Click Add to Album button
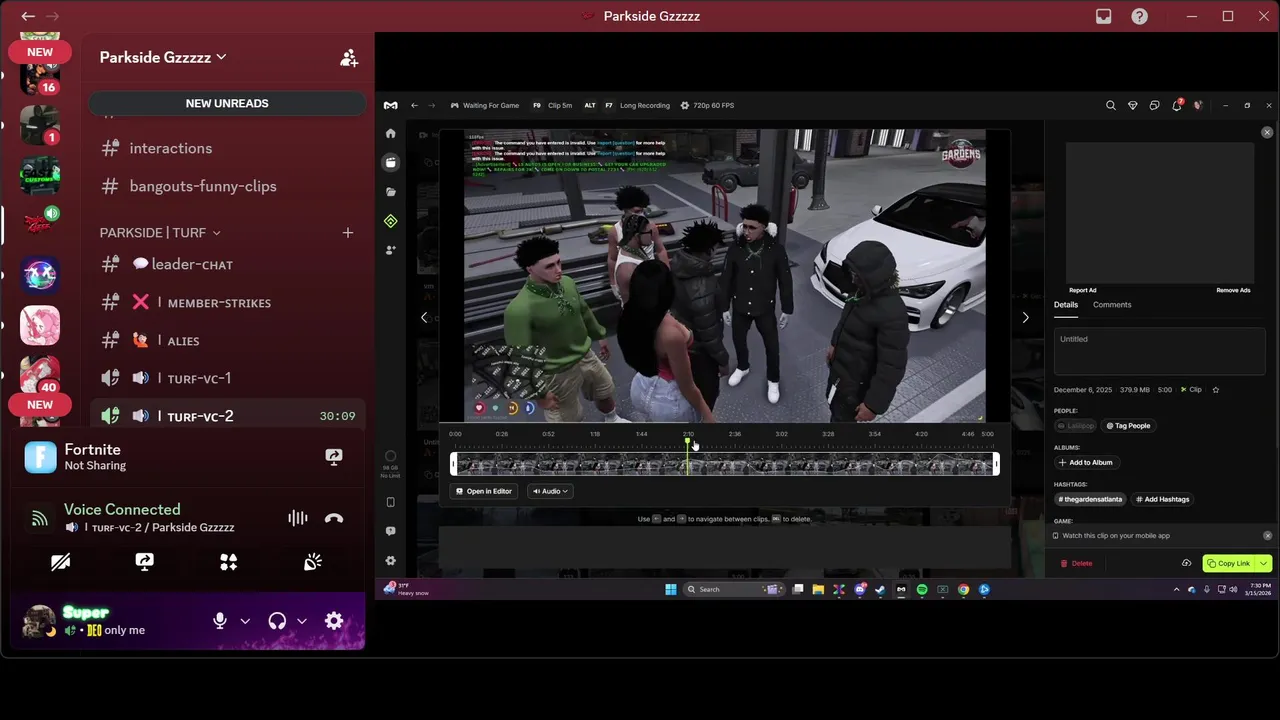Viewport: 1280px width, 720px height. tap(1086, 462)
